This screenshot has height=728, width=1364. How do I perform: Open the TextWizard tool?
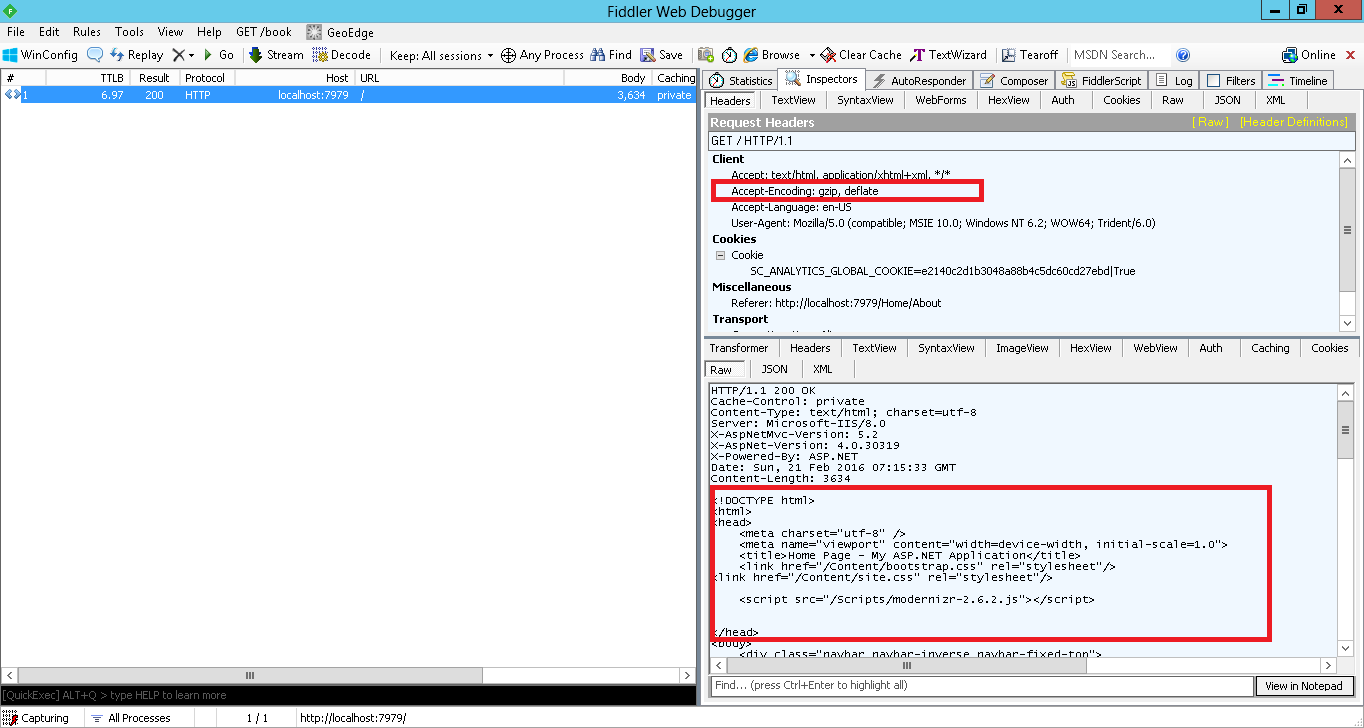[x=949, y=55]
